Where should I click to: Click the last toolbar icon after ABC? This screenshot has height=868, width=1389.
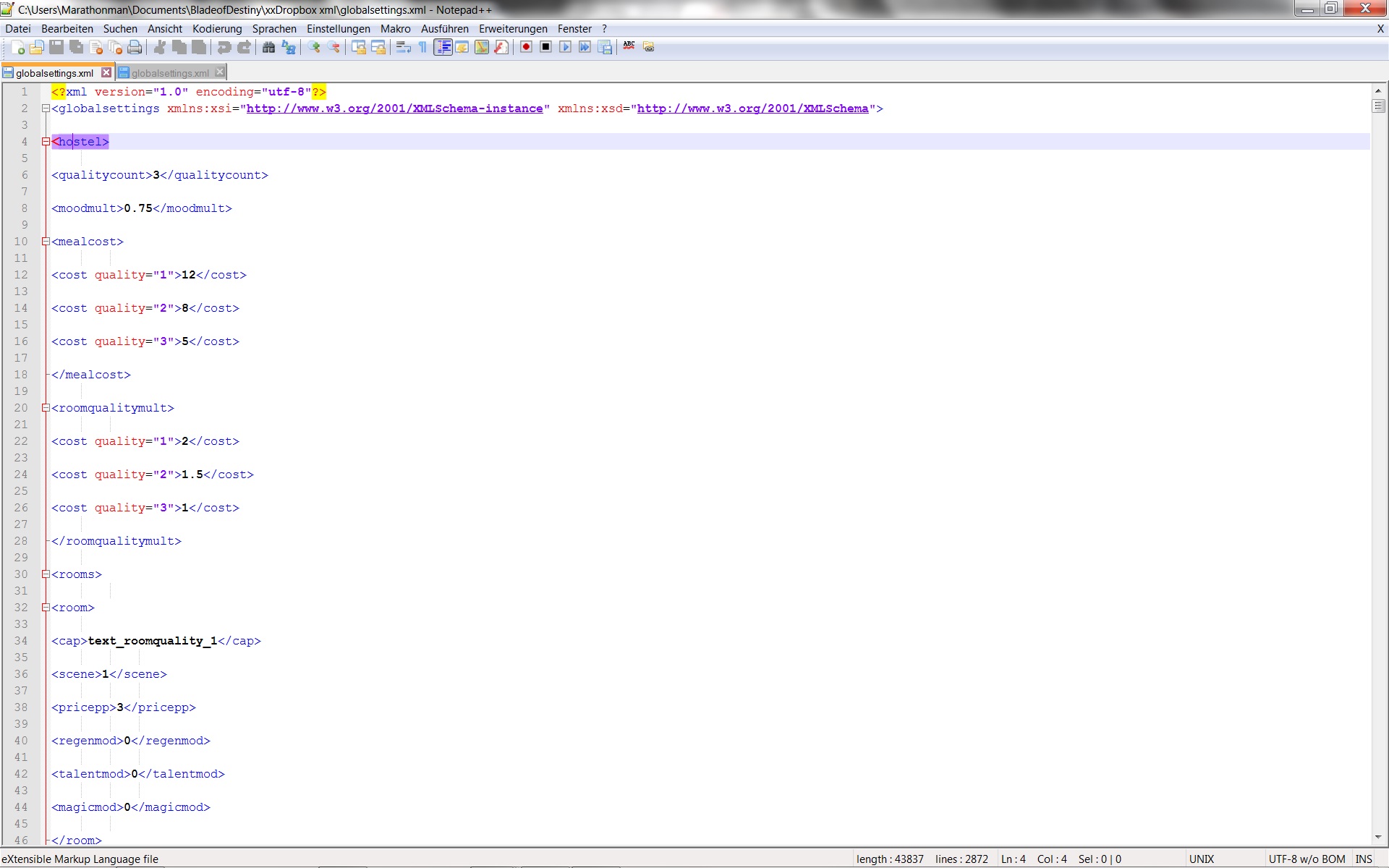649,48
